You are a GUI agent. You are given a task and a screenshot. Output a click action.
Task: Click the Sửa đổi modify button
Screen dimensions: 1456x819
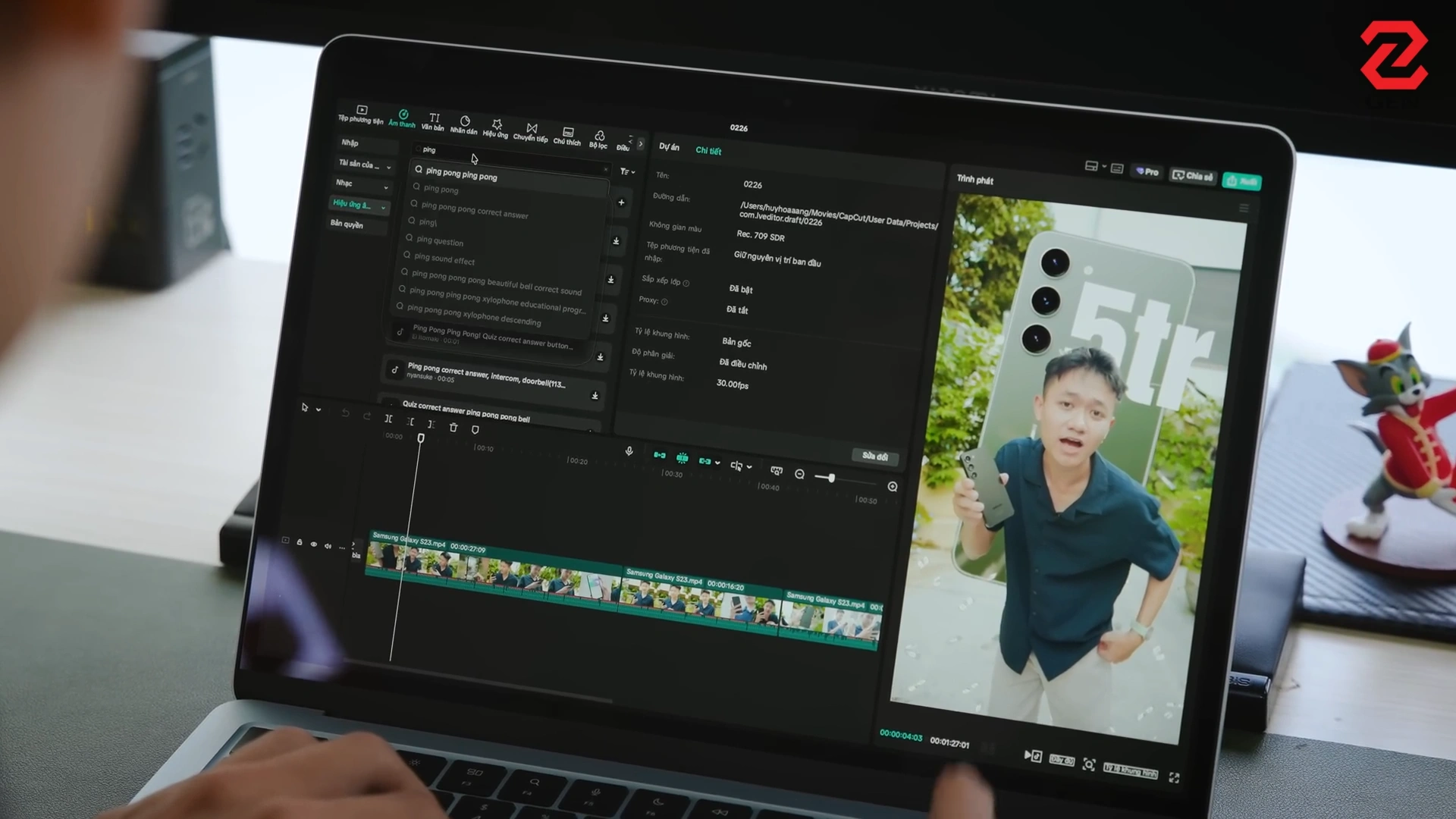(874, 457)
